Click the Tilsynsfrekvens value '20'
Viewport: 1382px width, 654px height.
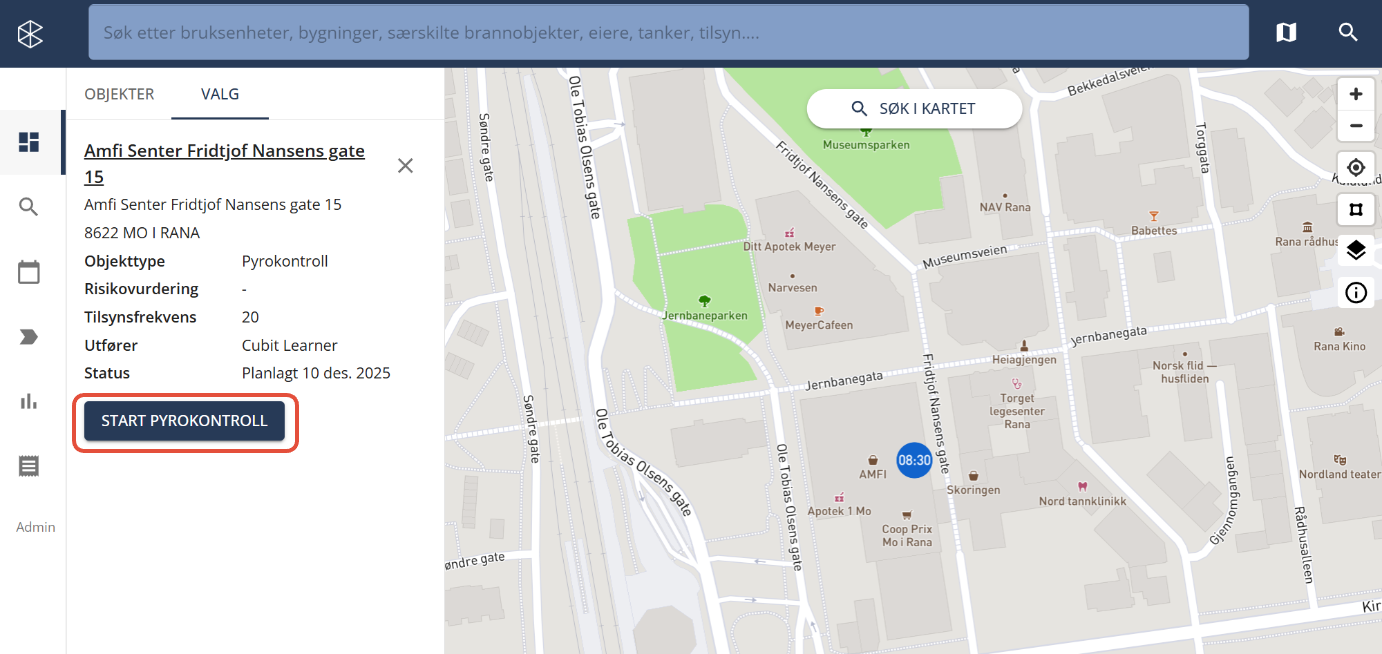(x=250, y=317)
